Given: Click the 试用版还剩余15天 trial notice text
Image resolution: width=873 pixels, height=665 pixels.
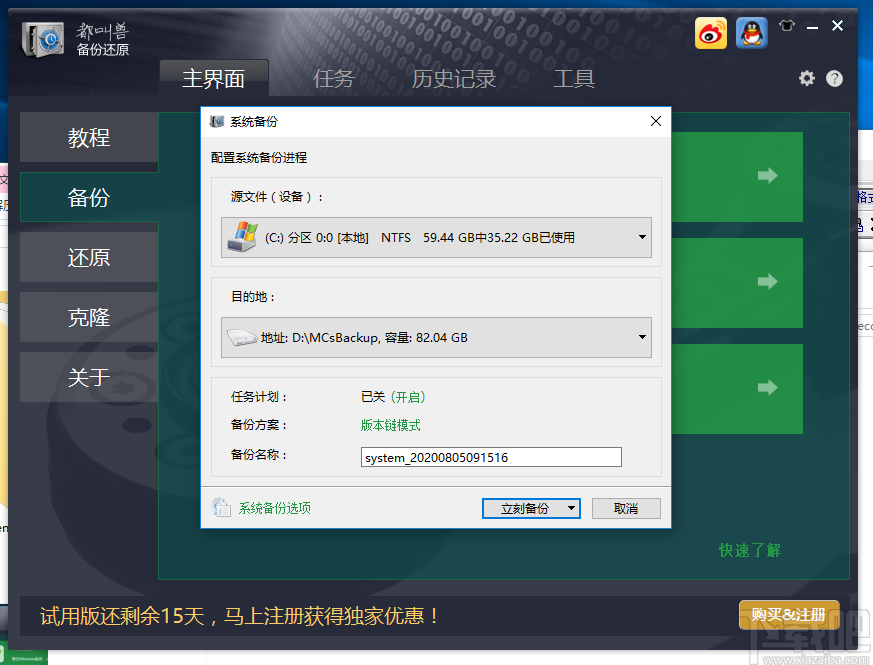Looking at the screenshot, I should pos(239,616).
